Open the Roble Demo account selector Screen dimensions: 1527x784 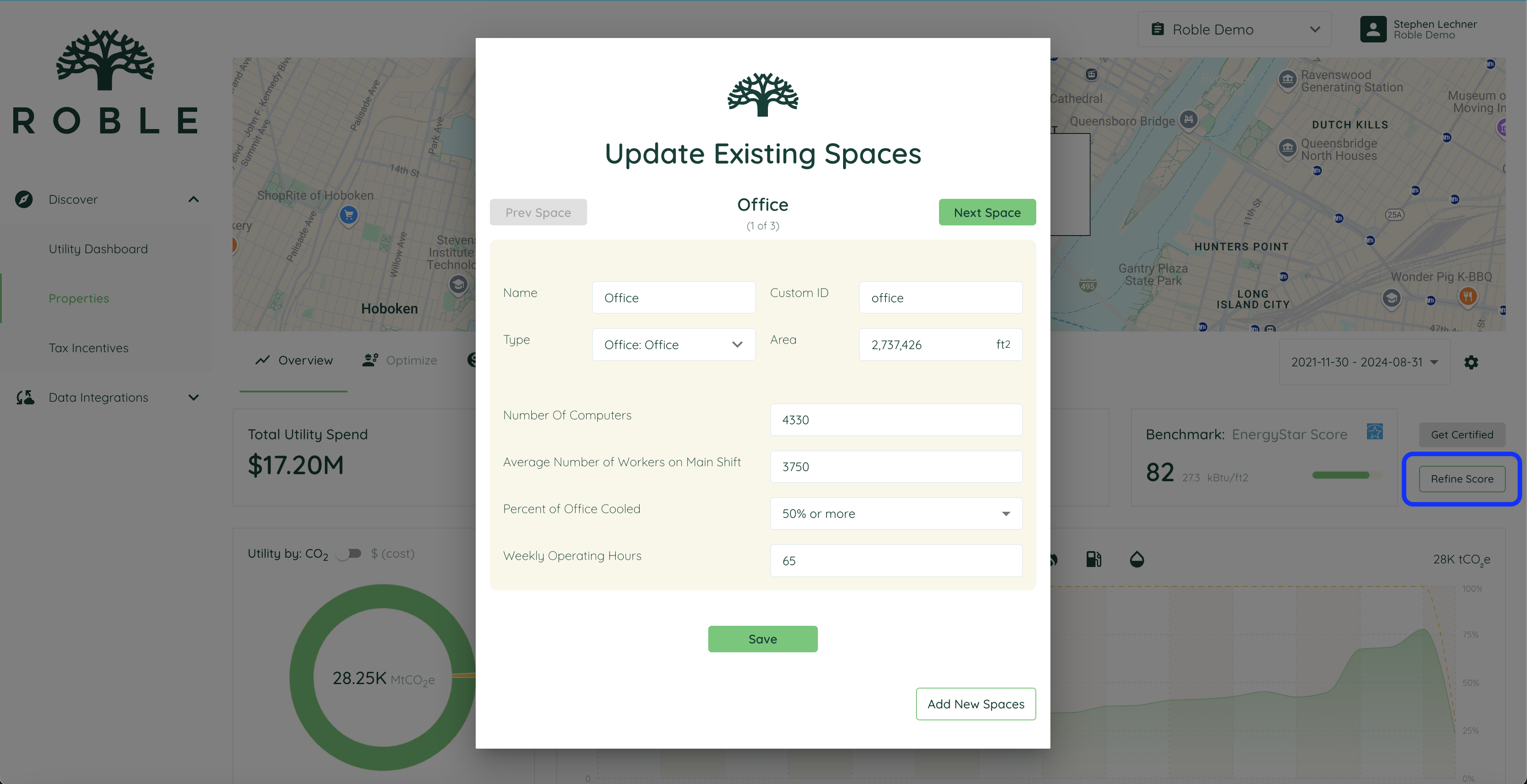pyautogui.click(x=1233, y=29)
